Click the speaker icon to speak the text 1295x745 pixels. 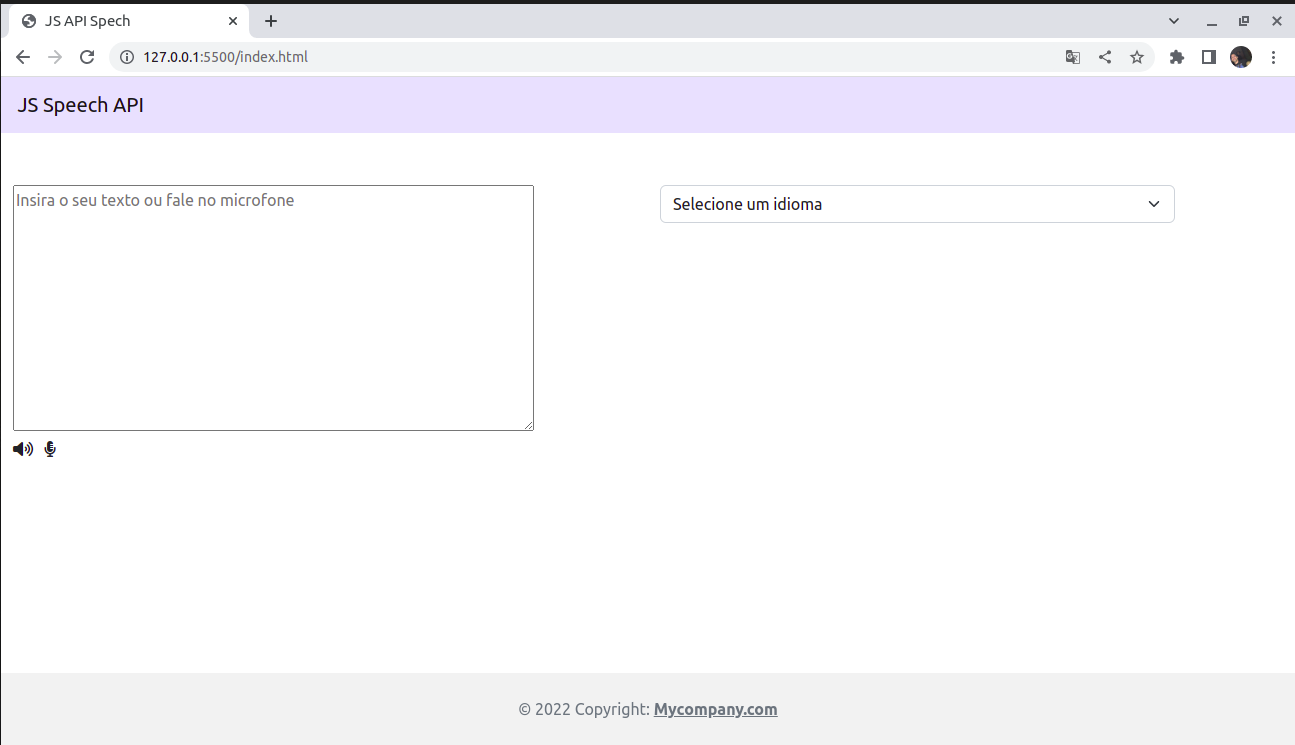[22, 448]
